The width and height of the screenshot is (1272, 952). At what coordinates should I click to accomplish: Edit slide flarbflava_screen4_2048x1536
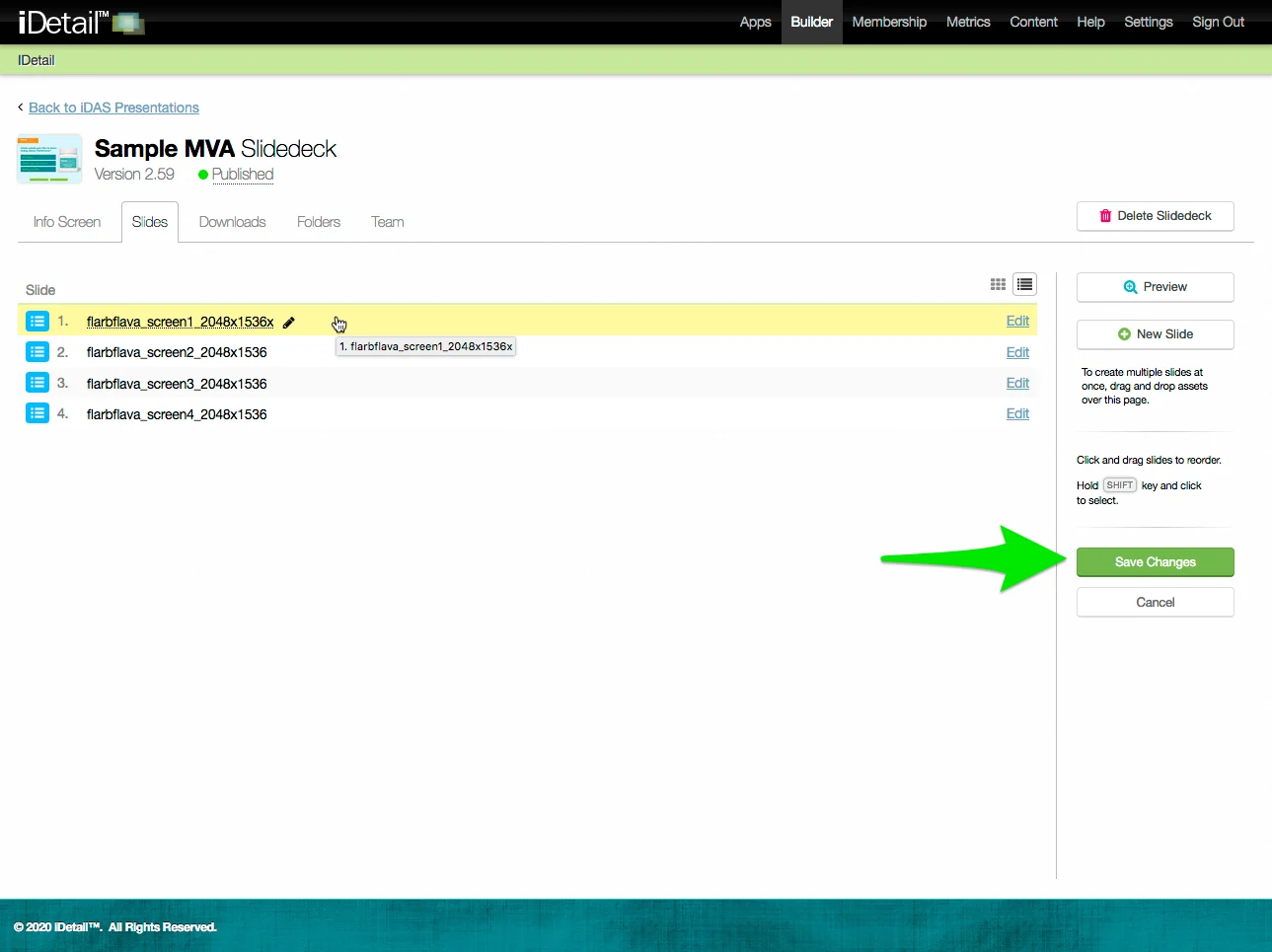[x=1017, y=413]
